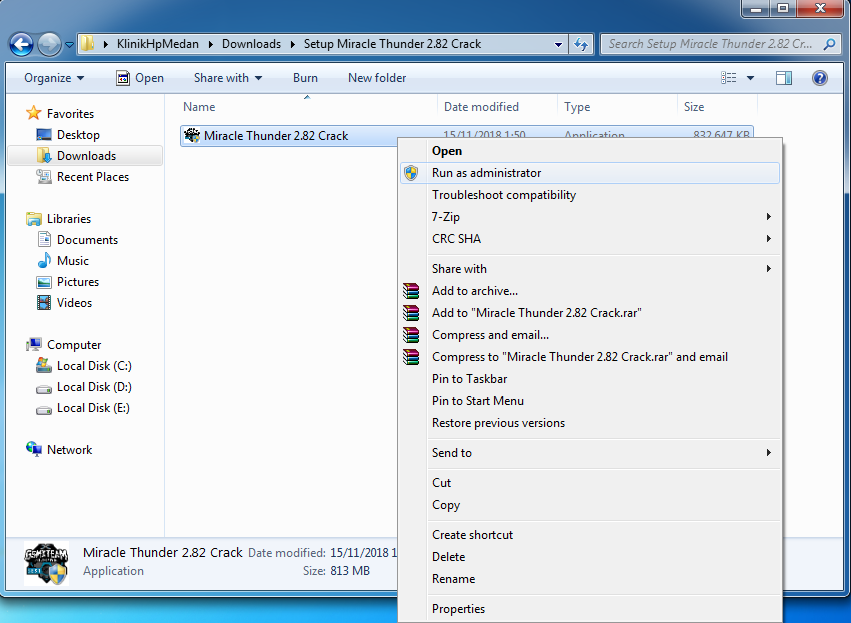Open Local Disk (D:)
Viewport: 851px width, 623px height.
(x=84, y=387)
